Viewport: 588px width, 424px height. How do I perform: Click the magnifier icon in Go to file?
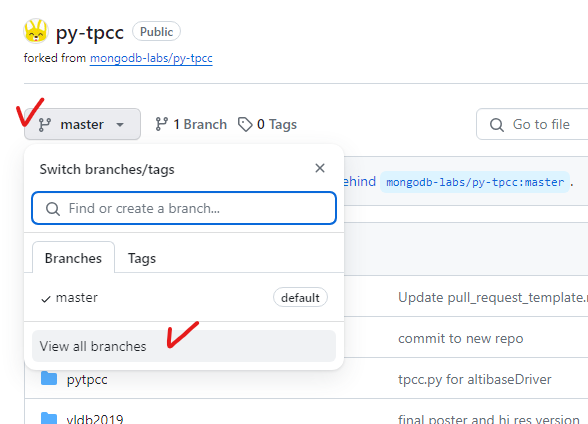coord(497,125)
